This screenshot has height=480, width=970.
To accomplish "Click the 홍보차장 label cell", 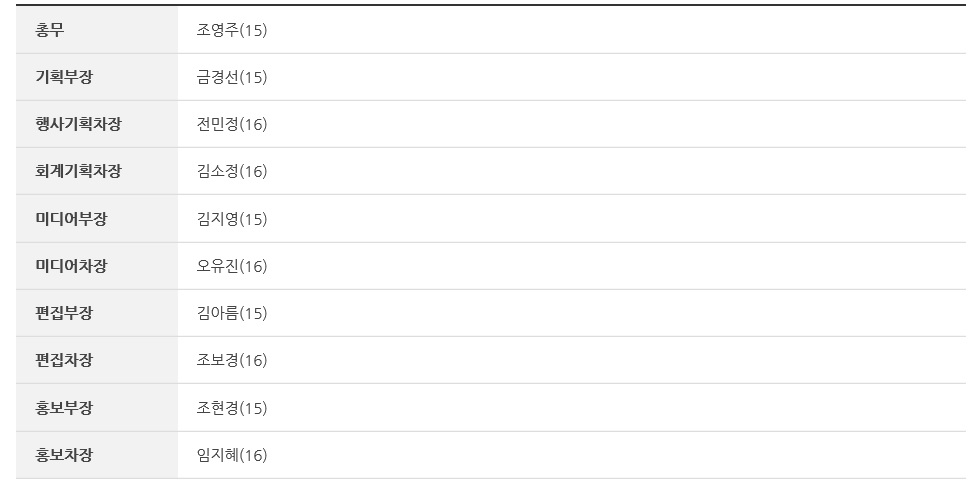I will (x=64, y=455).
